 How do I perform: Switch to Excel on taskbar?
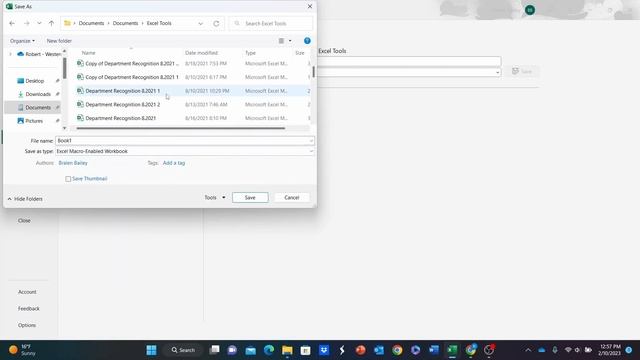tap(452, 350)
